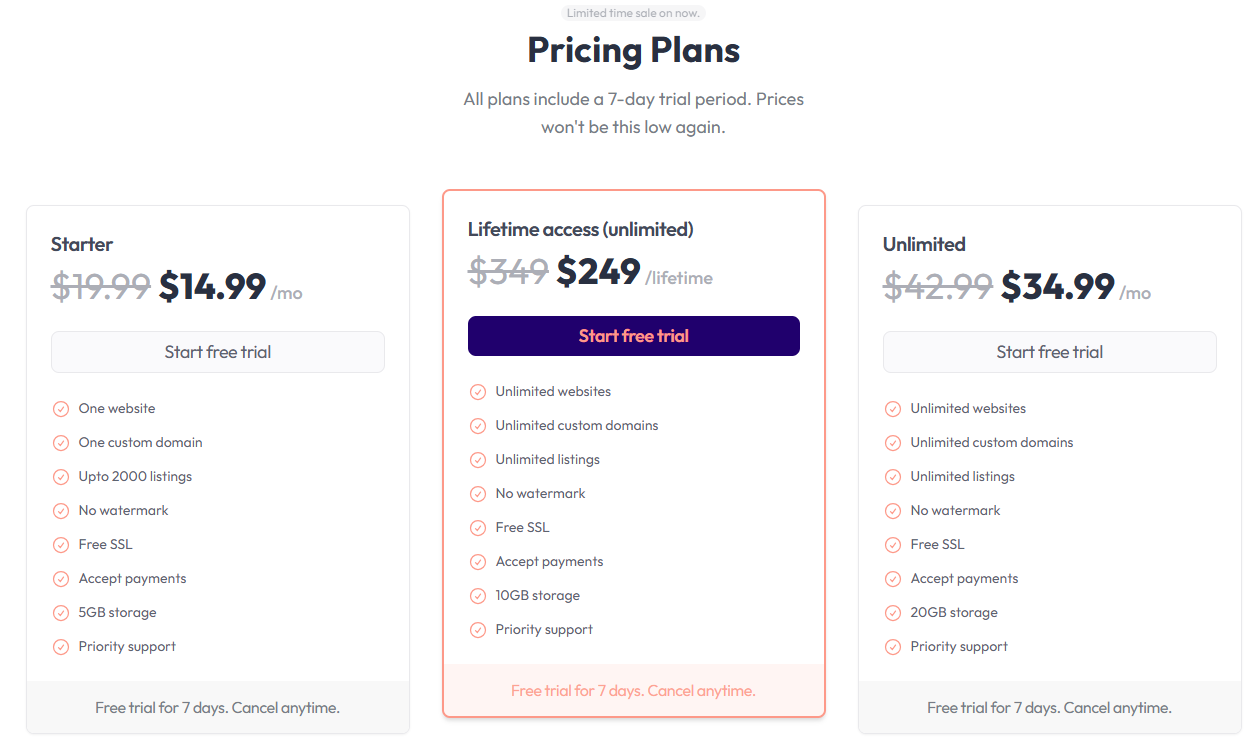Start free trial for Lifetime access plan
This screenshot has height=755, width=1259.
(x=634, y=336)
